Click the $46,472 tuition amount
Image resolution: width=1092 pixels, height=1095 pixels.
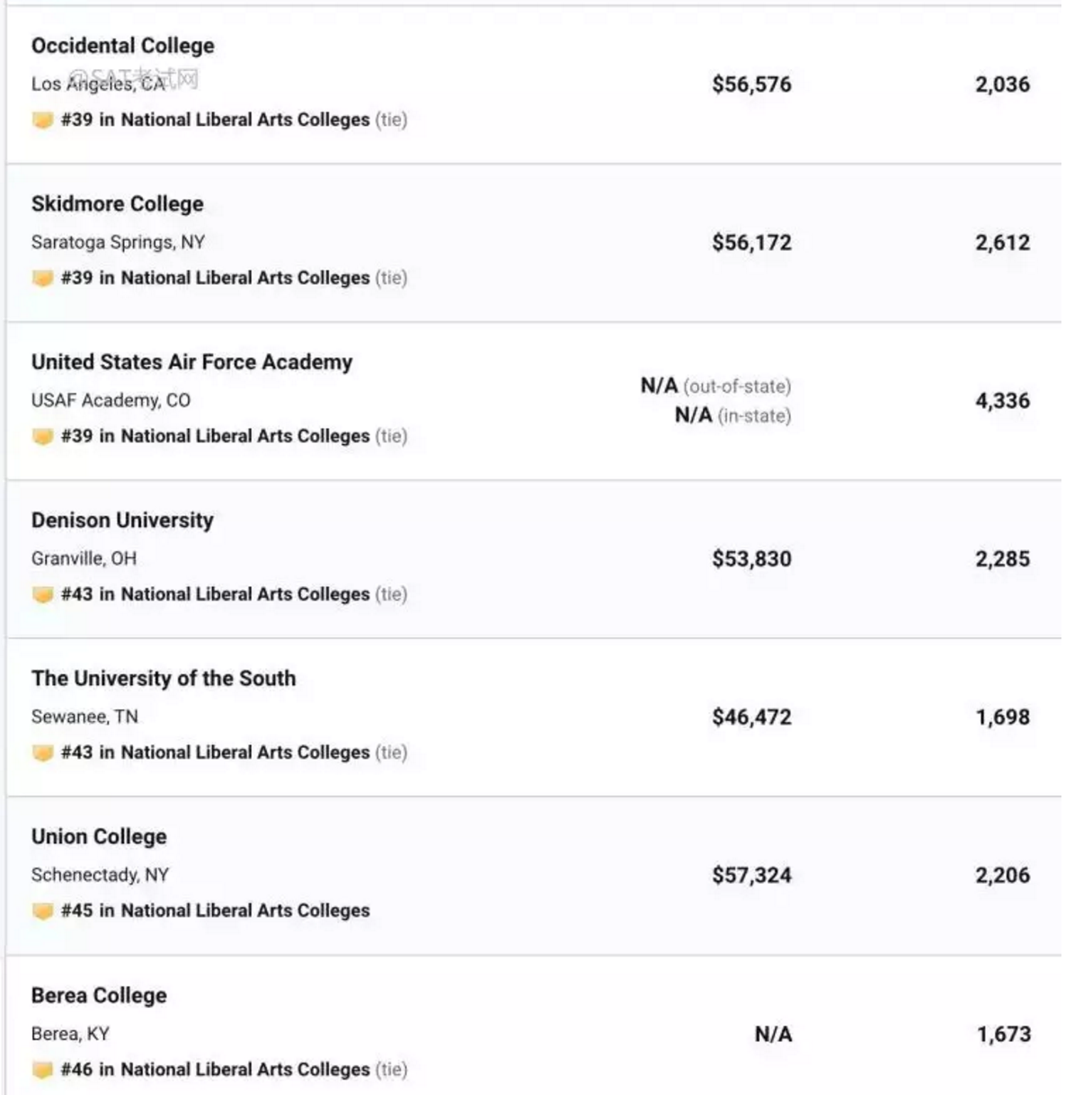(x=751, y=717)
